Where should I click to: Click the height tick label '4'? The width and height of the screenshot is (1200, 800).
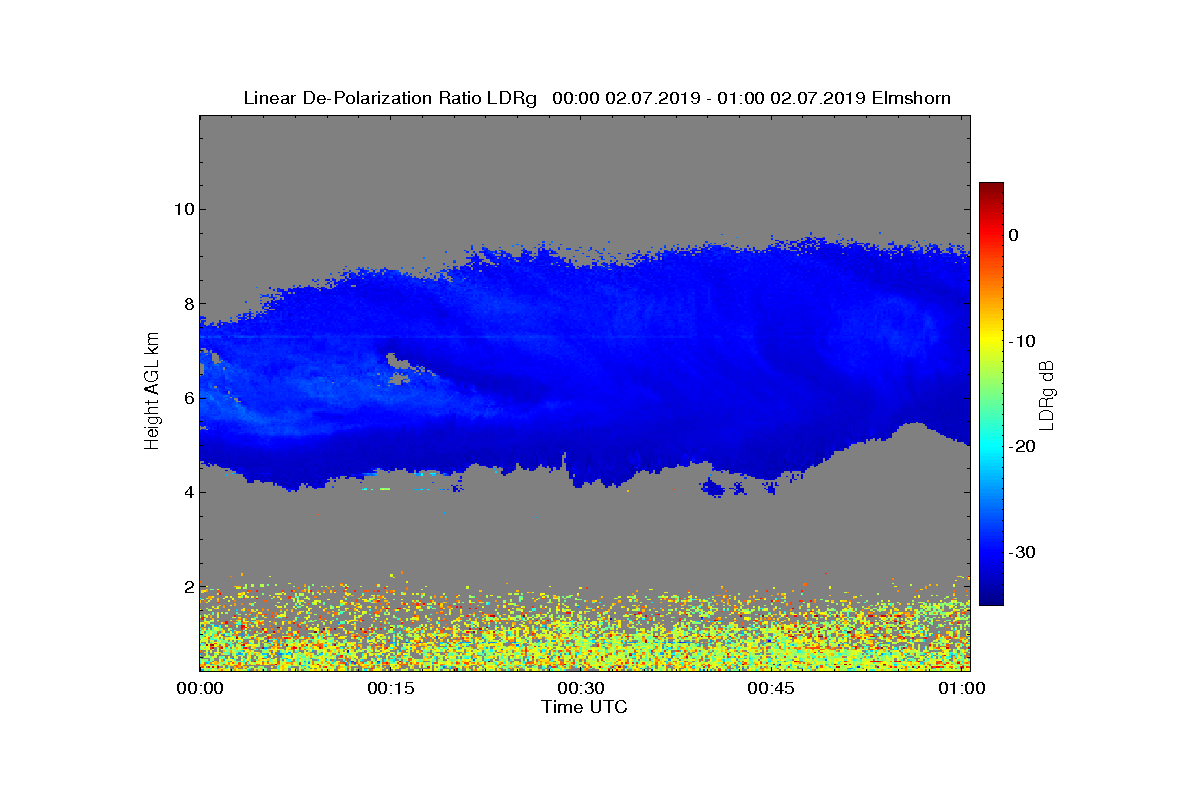pos(187,492)
